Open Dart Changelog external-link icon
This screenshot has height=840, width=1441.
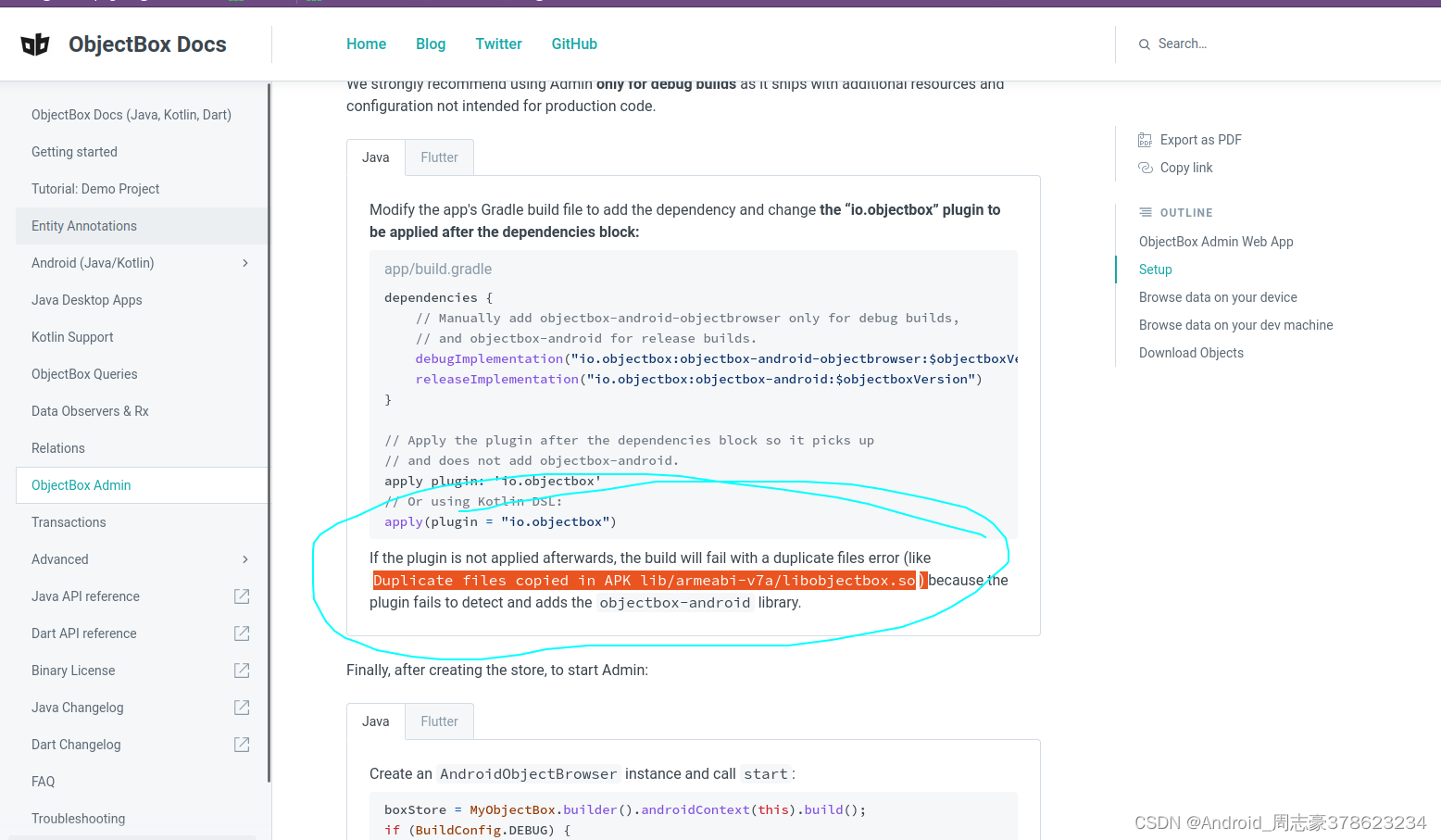242,745
